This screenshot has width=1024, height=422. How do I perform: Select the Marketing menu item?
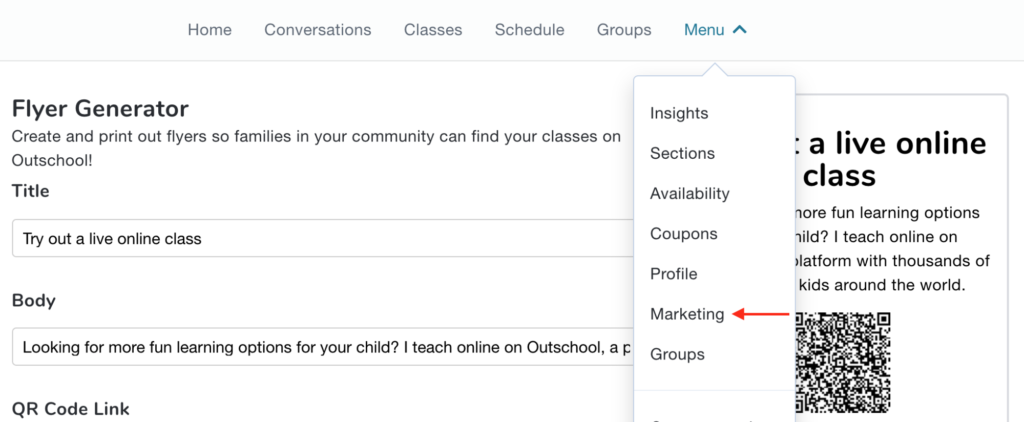[687, 314]
